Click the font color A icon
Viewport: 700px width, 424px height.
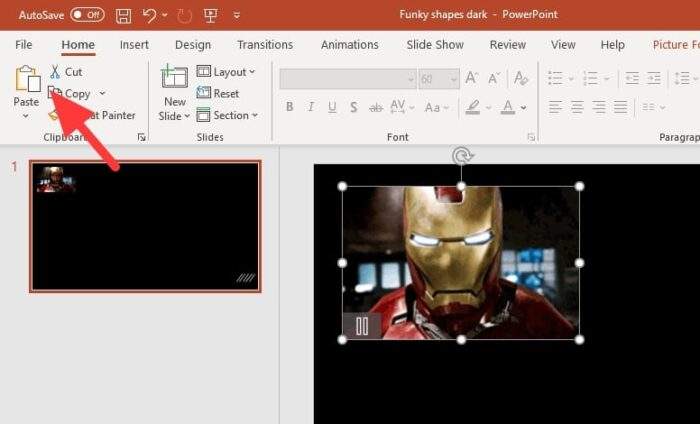coord(508,107)
